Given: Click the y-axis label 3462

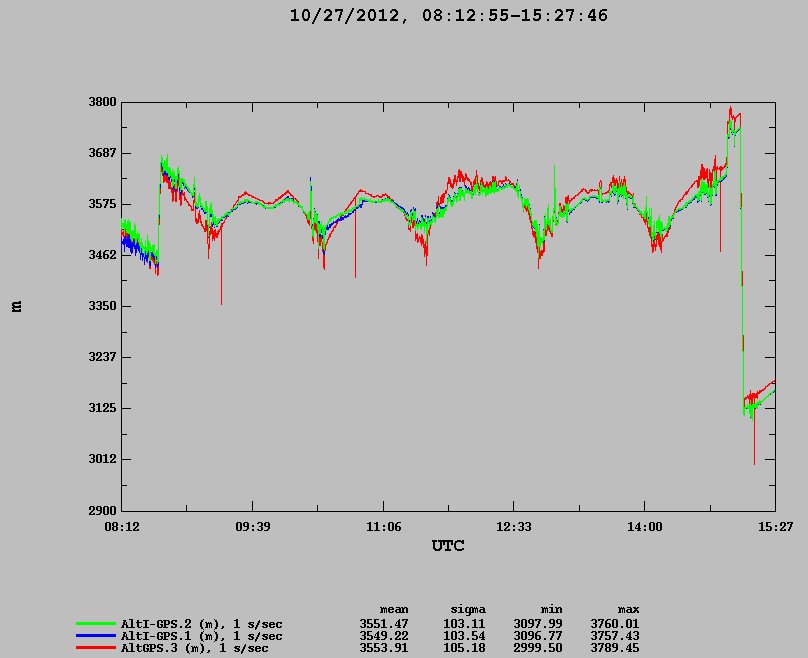Looking at the screenshot, I should pyautogui.click(x=102, y=255).
